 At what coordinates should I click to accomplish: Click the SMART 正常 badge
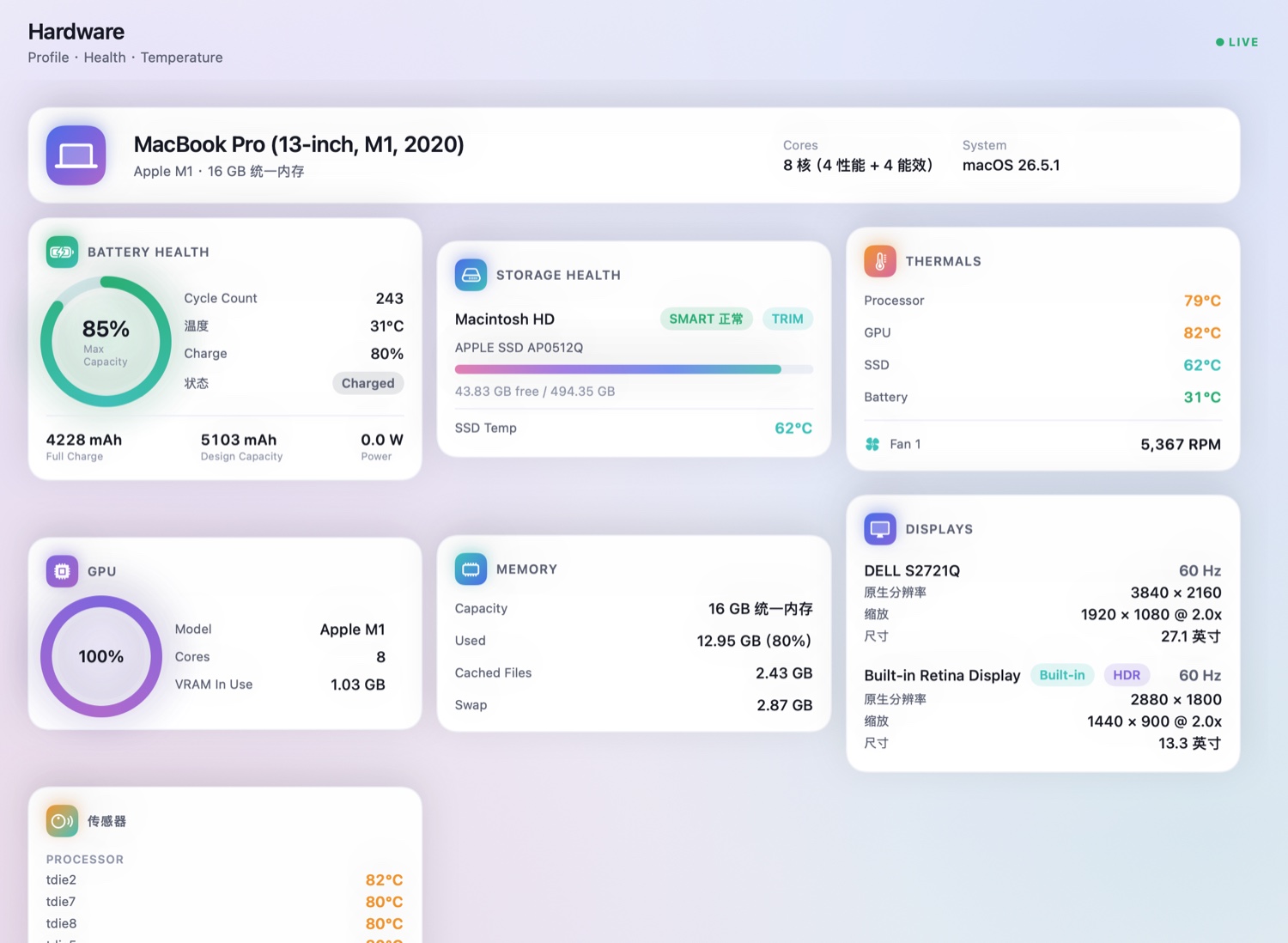pyautogui.click(x=706, y=319)
